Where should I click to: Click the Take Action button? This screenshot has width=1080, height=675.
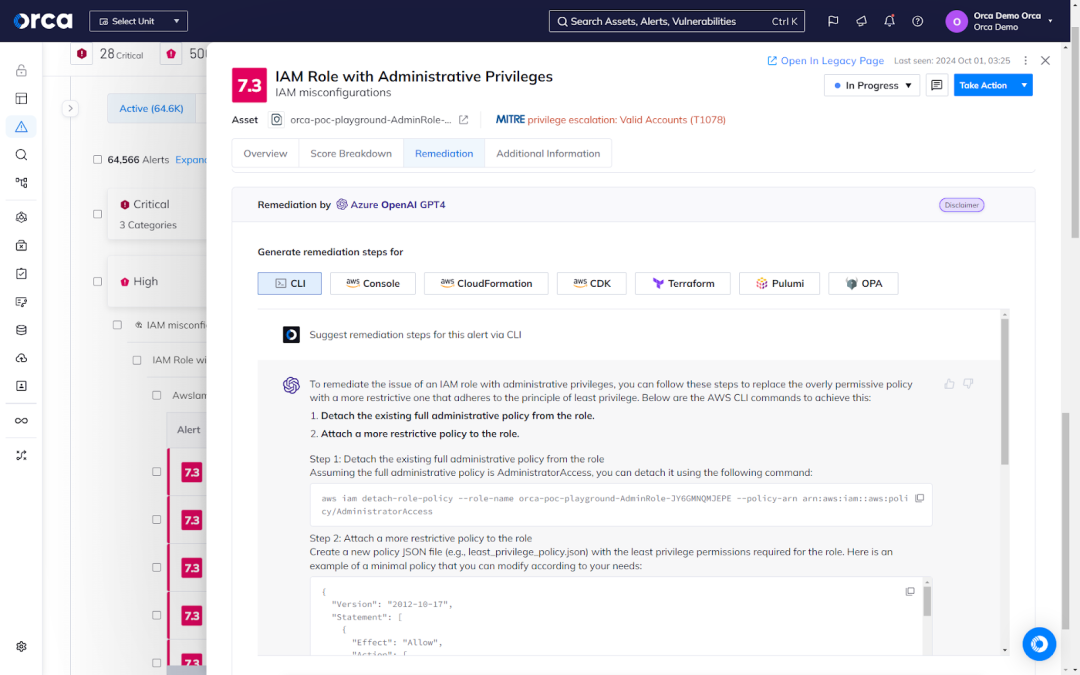(984, 85)
